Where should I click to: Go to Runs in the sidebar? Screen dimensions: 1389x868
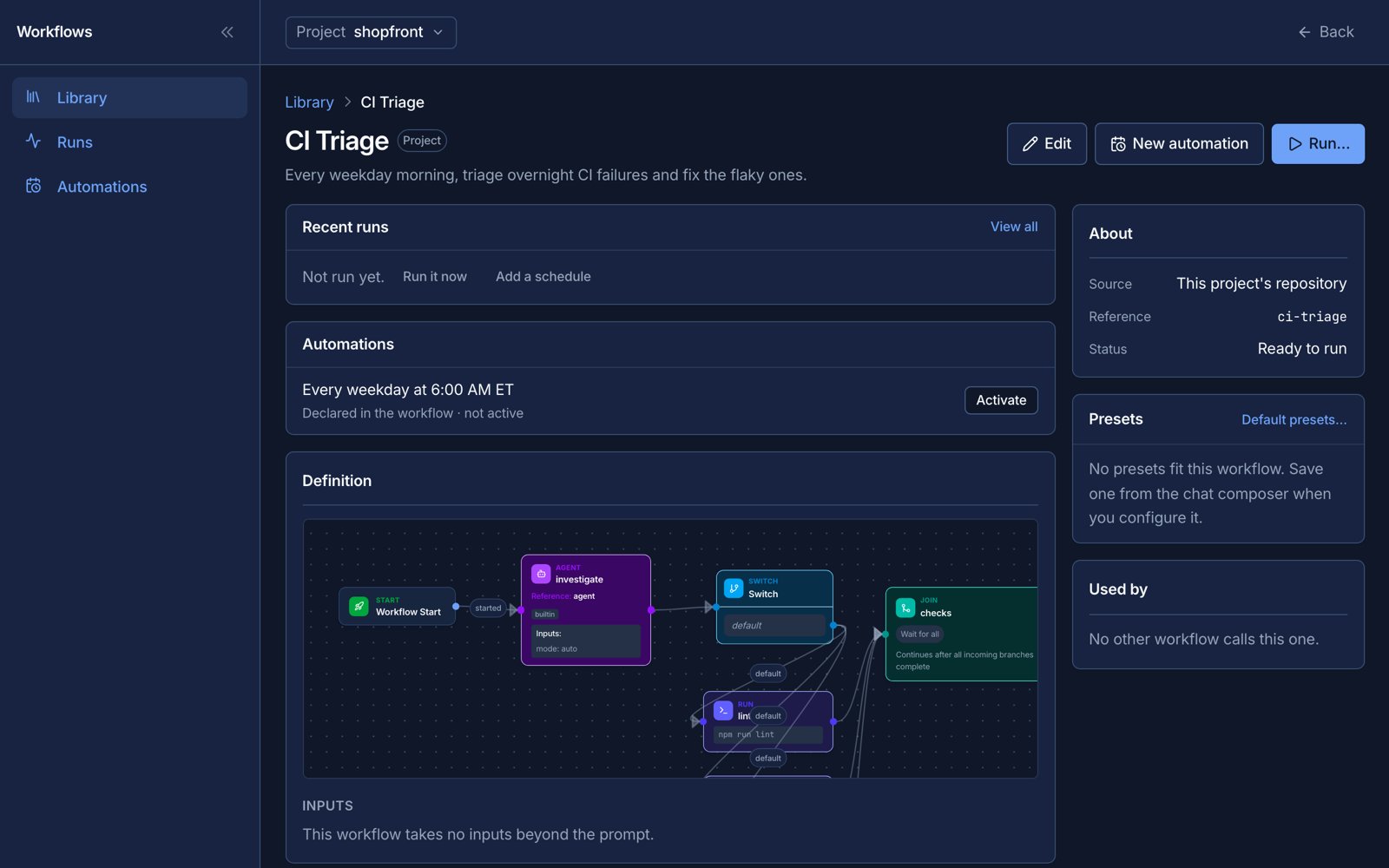(129, 141)
